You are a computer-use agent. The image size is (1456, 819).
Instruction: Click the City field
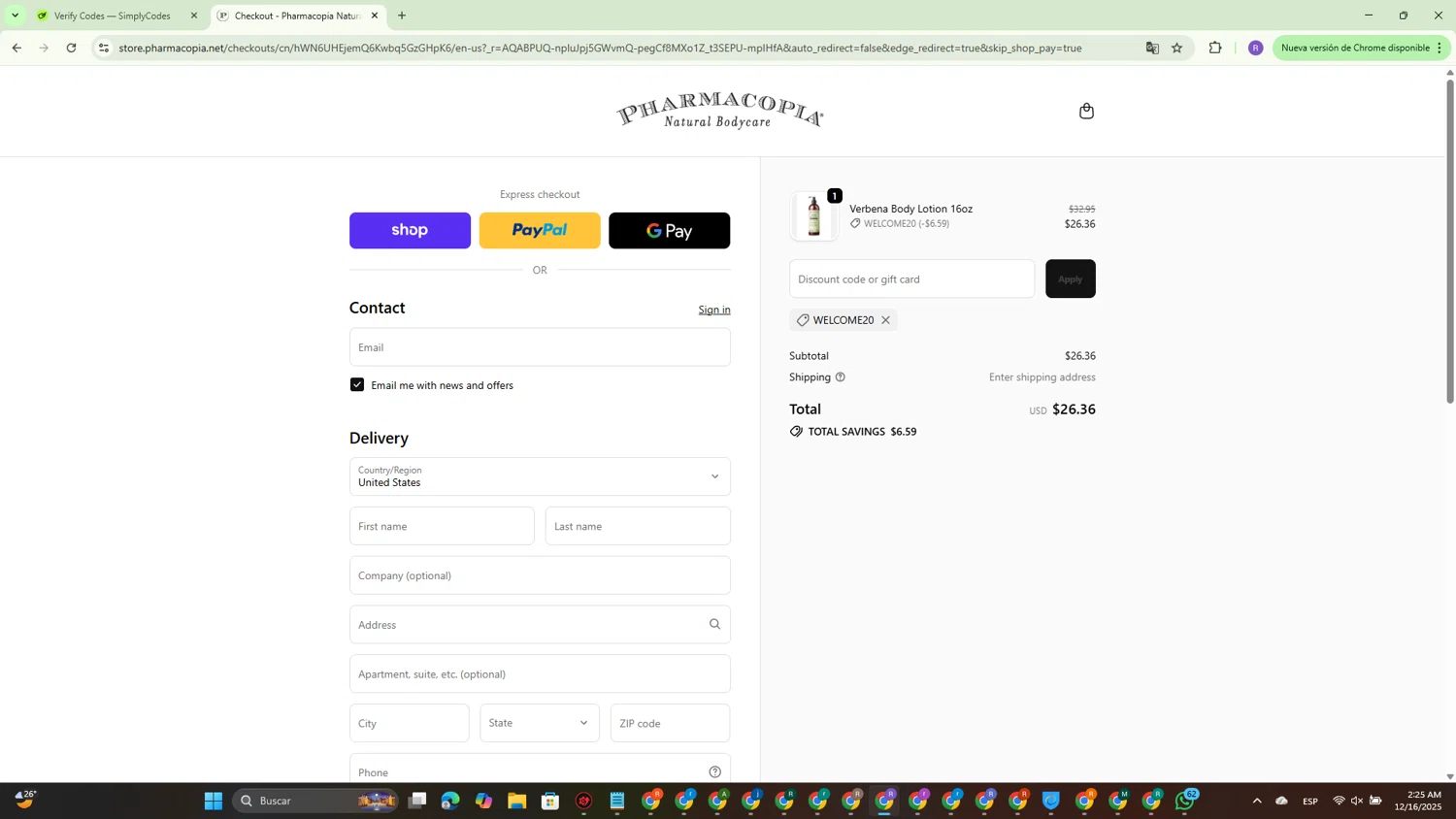[x=409, y=723]
